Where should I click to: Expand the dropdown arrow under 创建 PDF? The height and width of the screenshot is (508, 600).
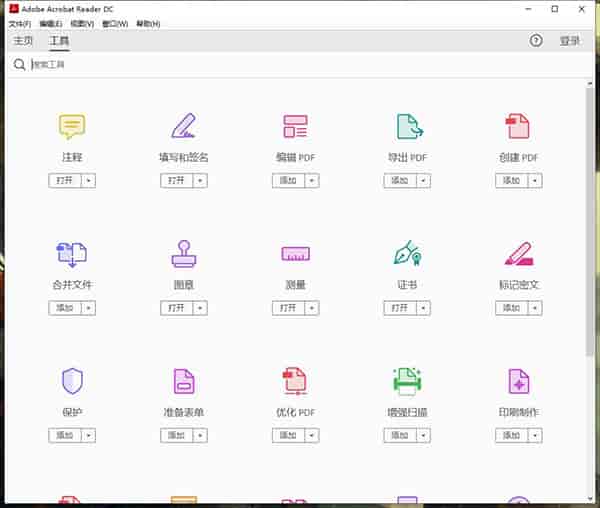coord(535,180)
